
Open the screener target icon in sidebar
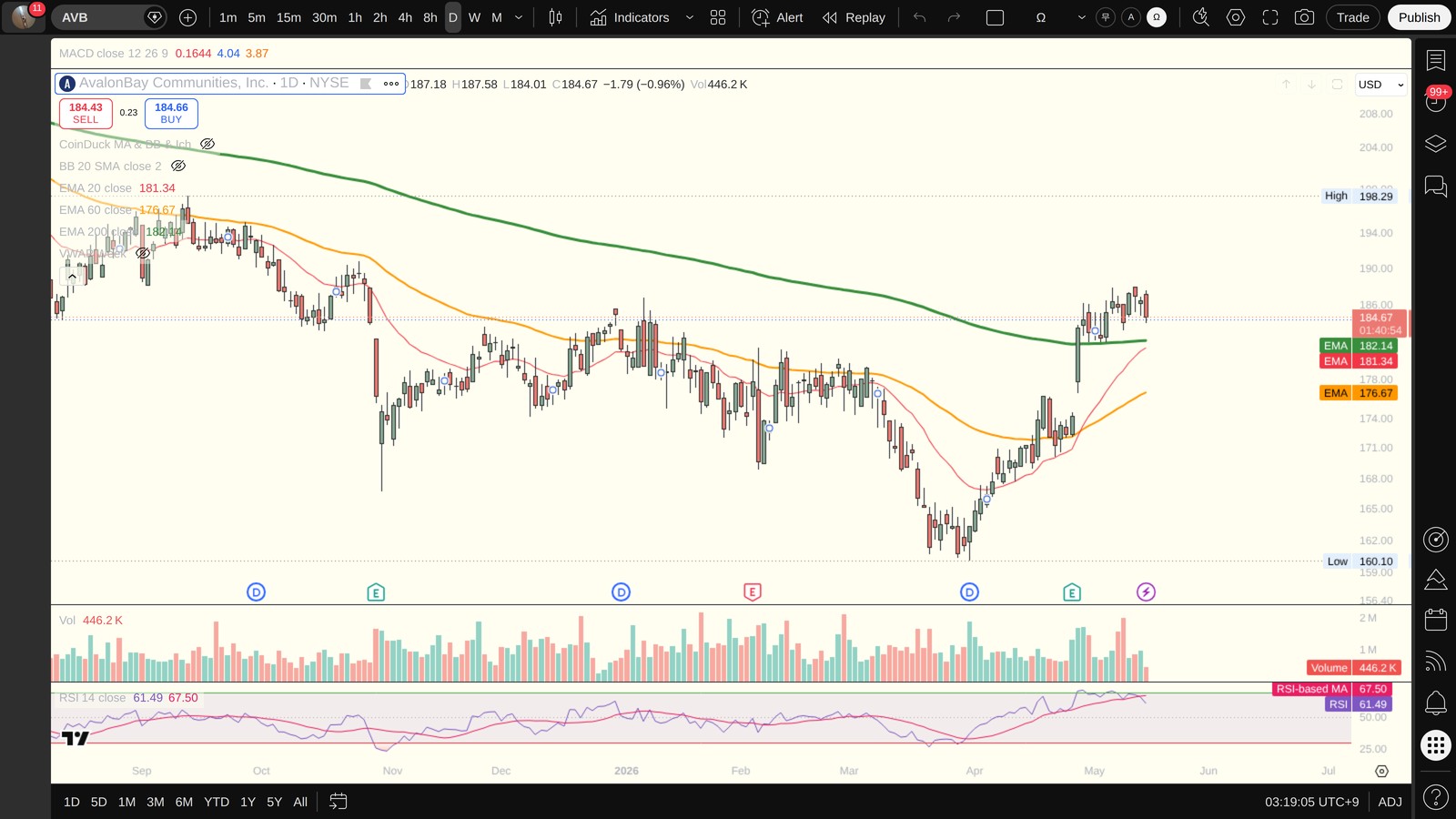[1436, 540]
